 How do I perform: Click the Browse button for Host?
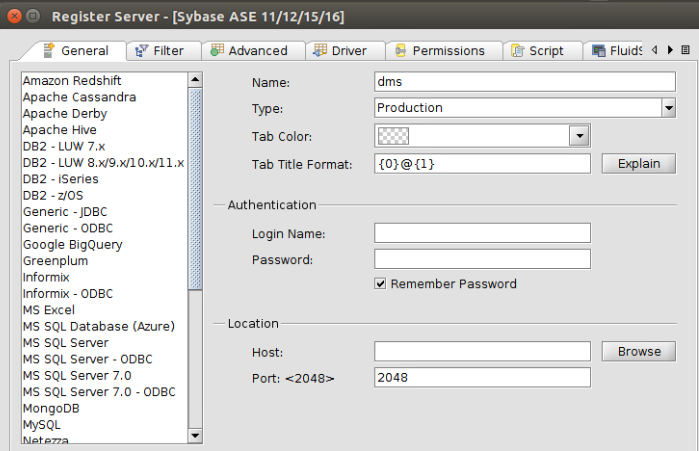click(638, 351)
